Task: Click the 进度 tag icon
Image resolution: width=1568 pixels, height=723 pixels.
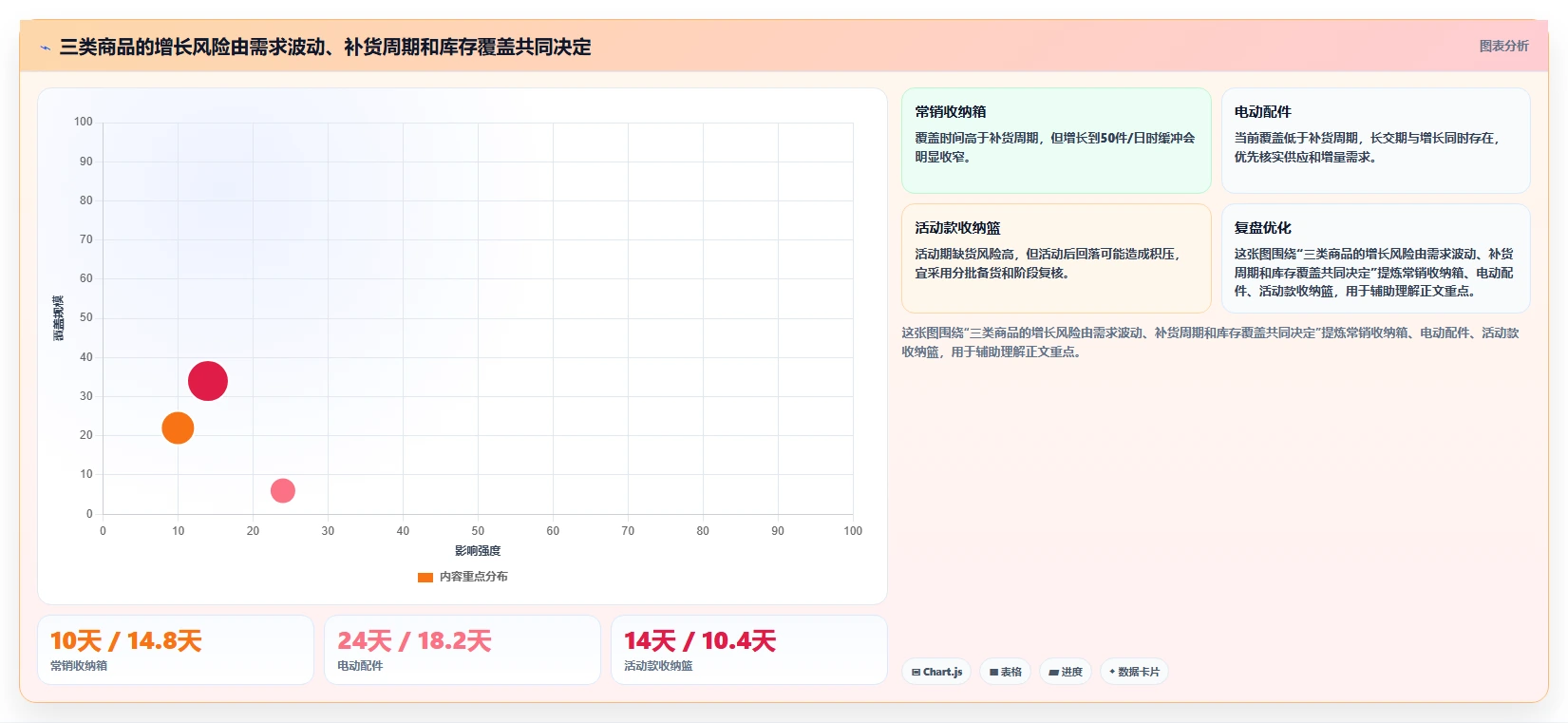Action: (1053, 672)
